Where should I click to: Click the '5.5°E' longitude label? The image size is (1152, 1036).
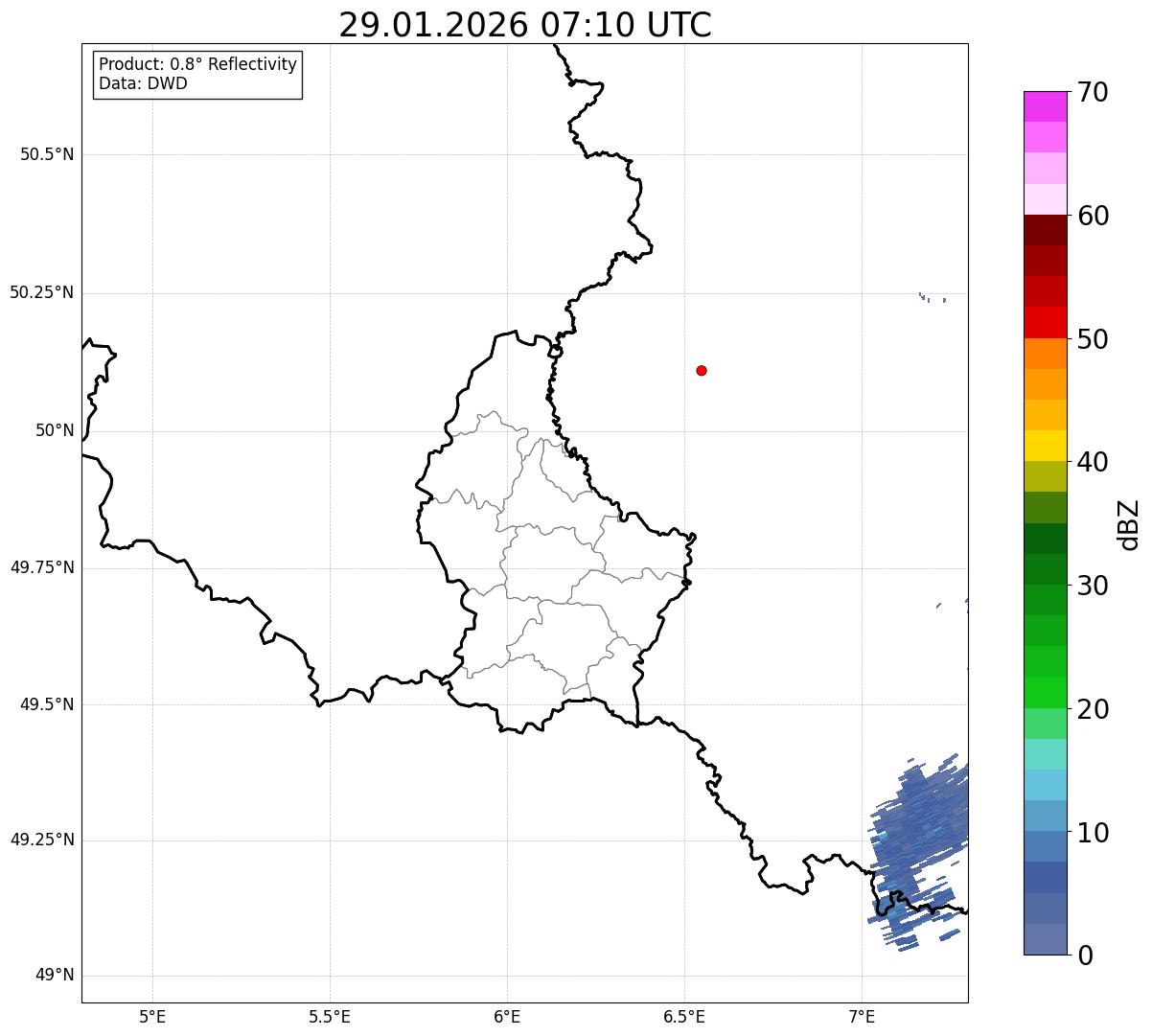coord(330,1016)
